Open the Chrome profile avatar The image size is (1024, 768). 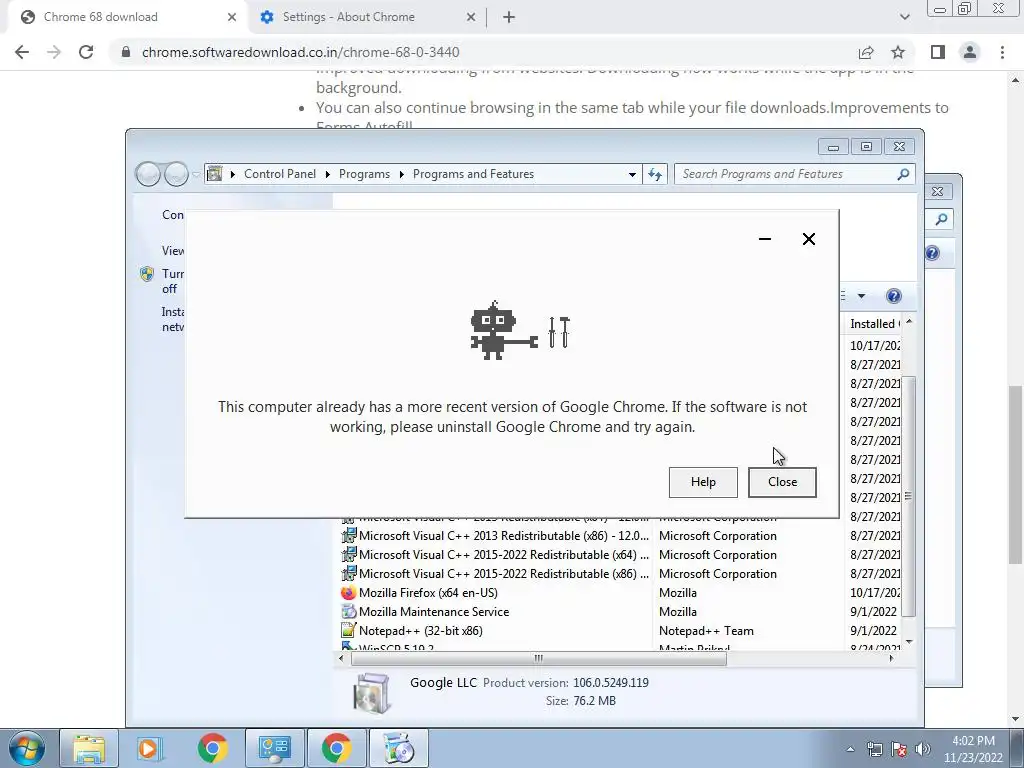pyautogui.click(x=970, y=52)
